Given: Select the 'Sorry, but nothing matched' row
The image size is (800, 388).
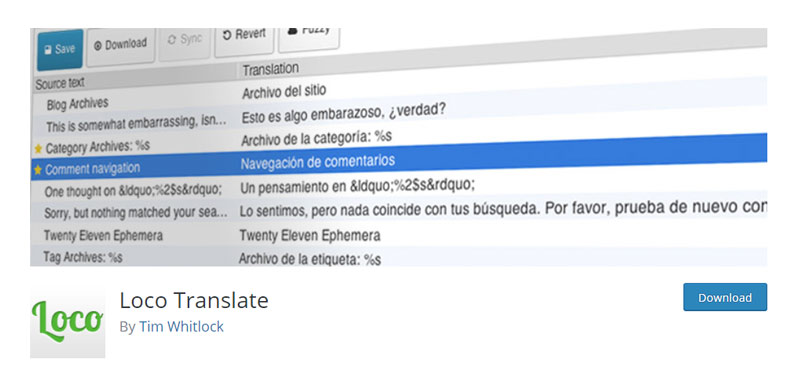Looking at the screenshot, I should point(398,210).
